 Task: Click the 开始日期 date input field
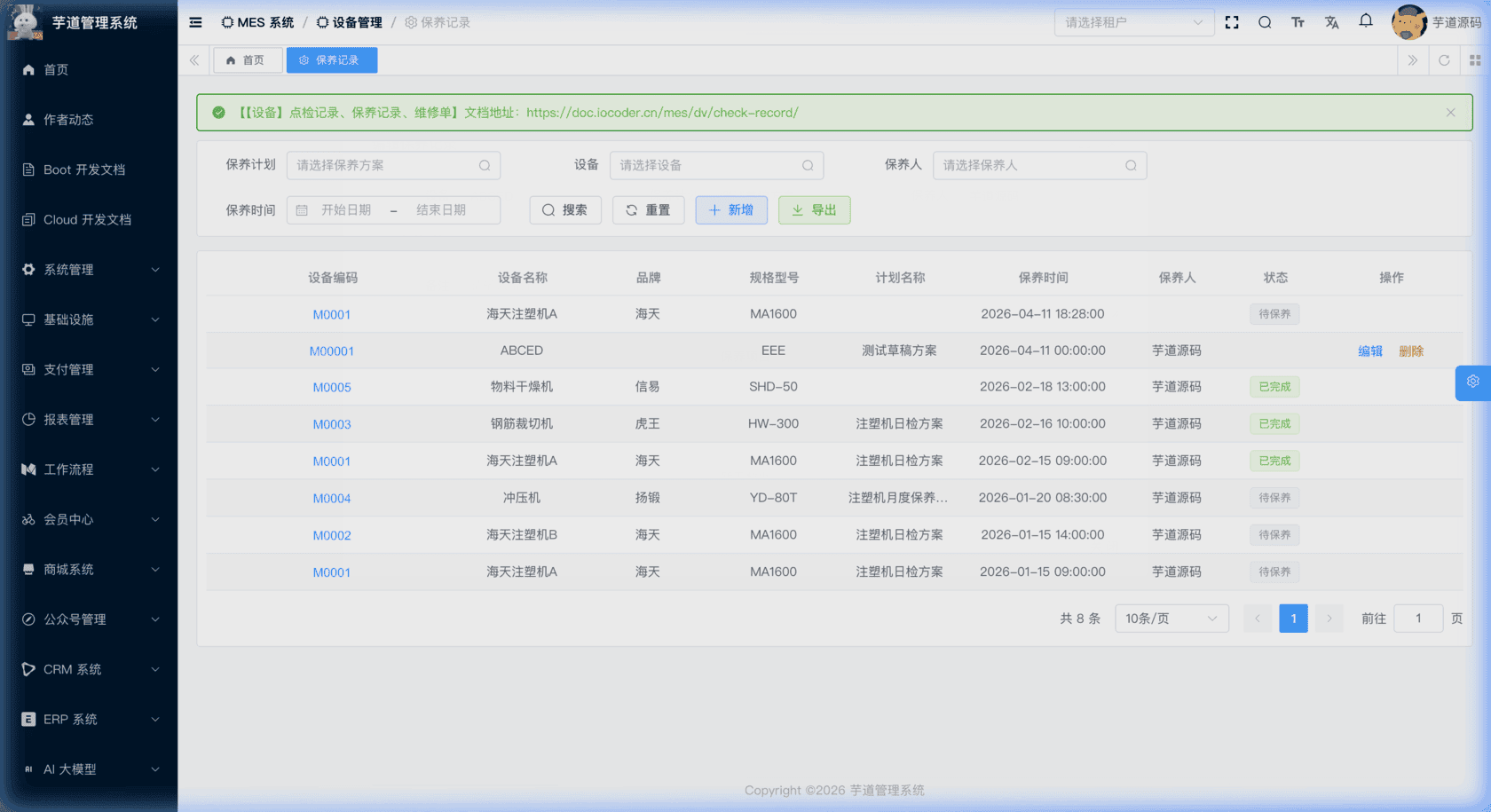point(346,210)
